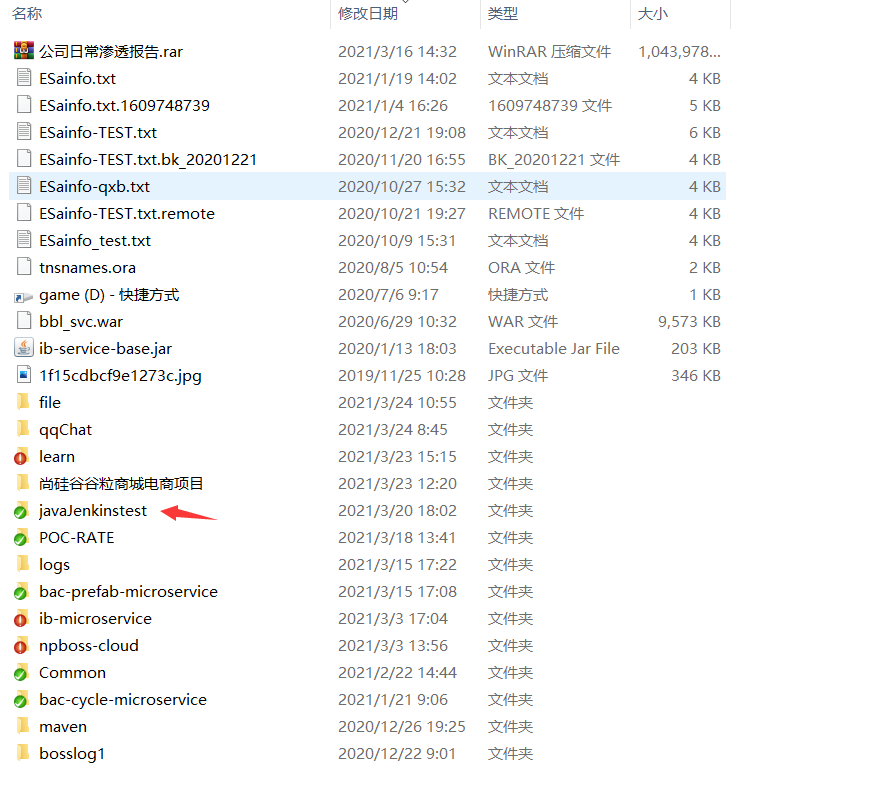Click the size value 9,573 KB
This screenshot has width=885, height=786.
[x=689, y=322]
